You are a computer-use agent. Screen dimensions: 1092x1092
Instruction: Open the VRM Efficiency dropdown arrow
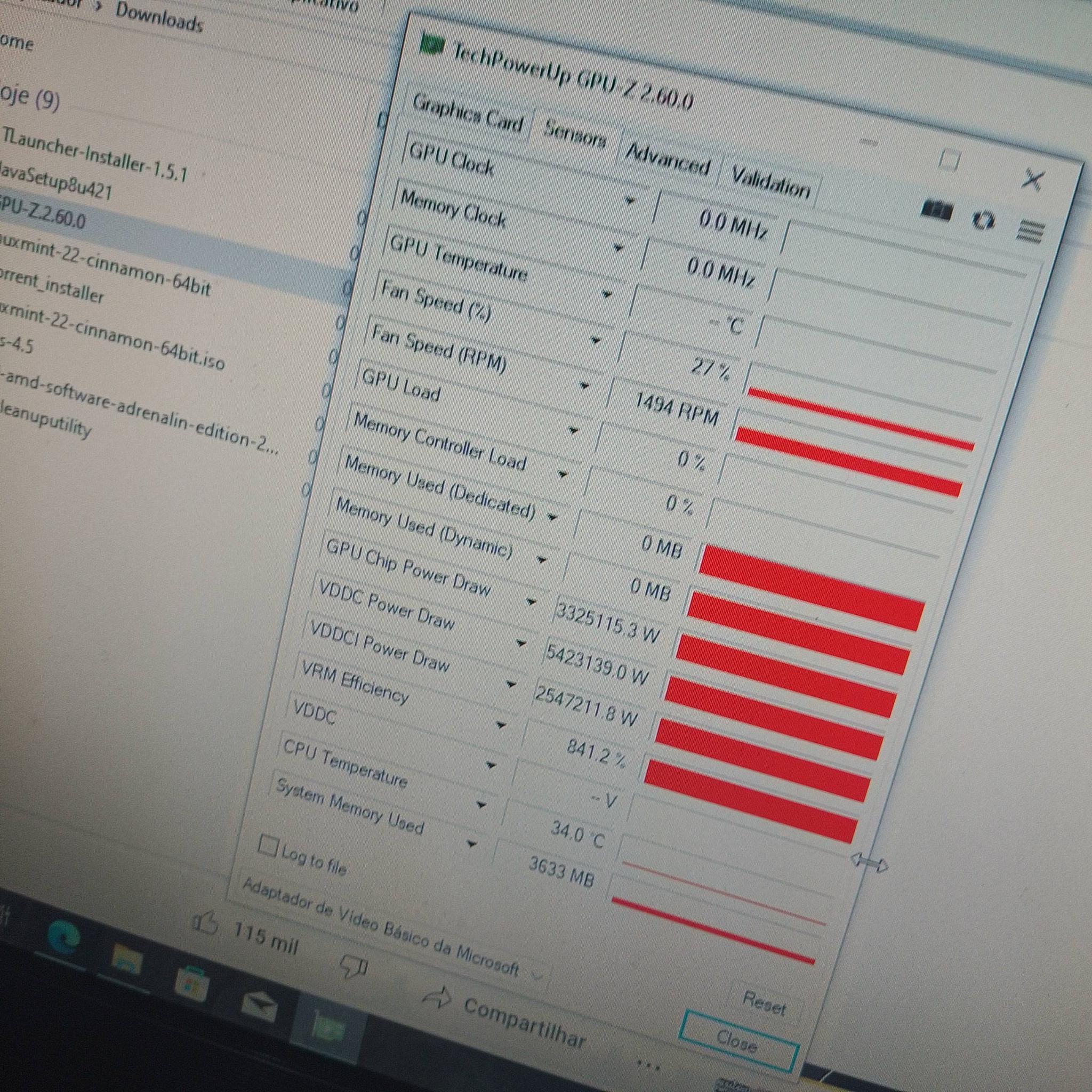coord(501,725)
